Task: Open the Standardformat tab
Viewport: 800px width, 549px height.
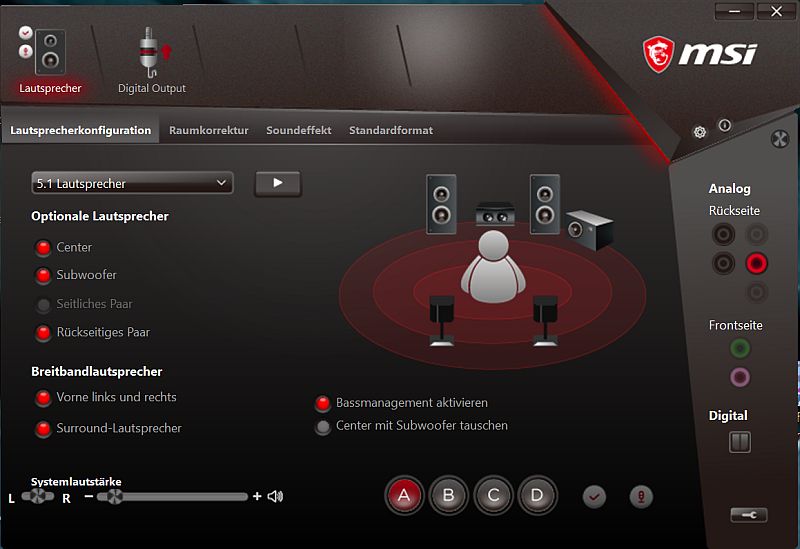Action: (391, 130)
